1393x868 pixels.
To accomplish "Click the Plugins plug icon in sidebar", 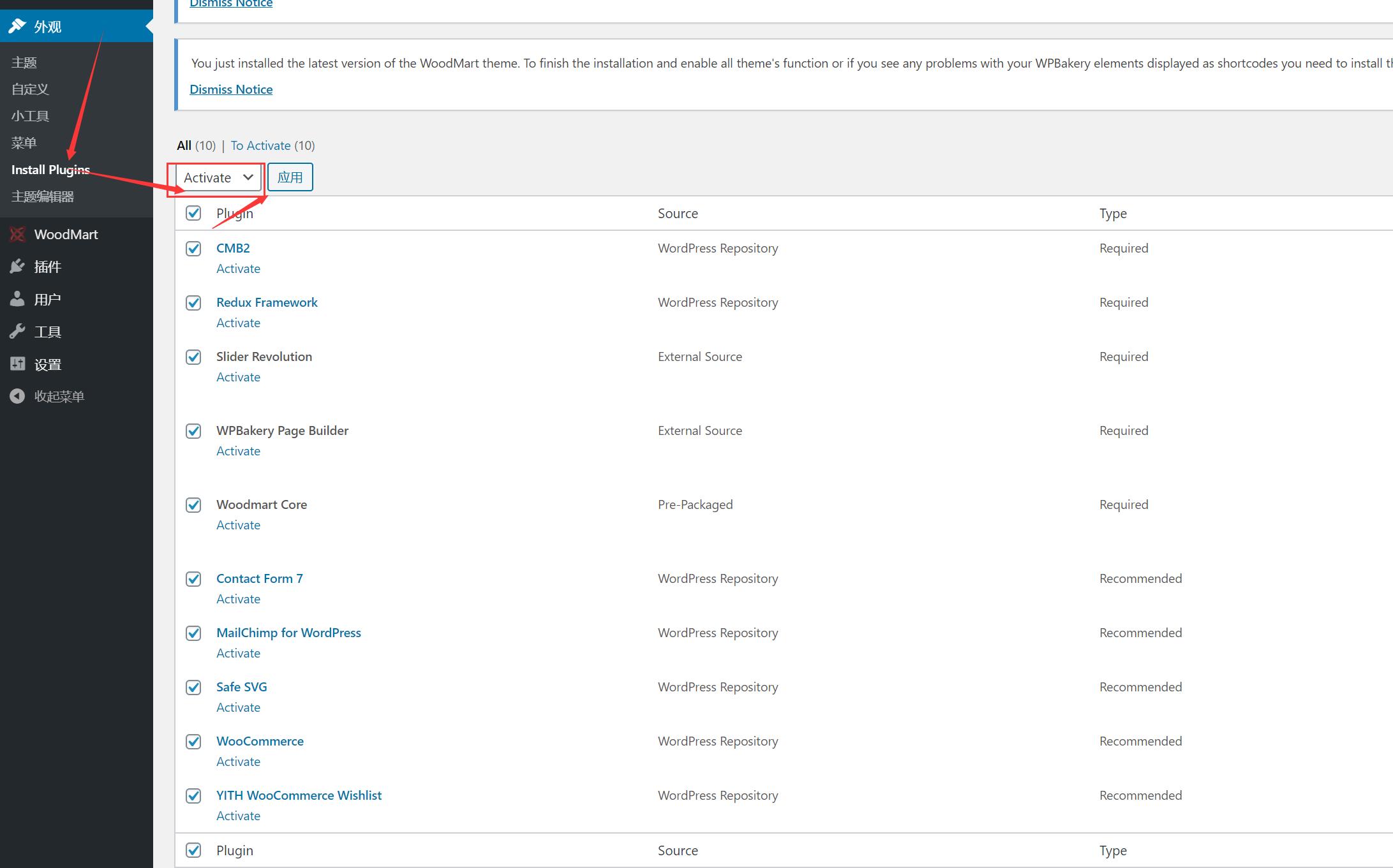I will pos(17,267).
